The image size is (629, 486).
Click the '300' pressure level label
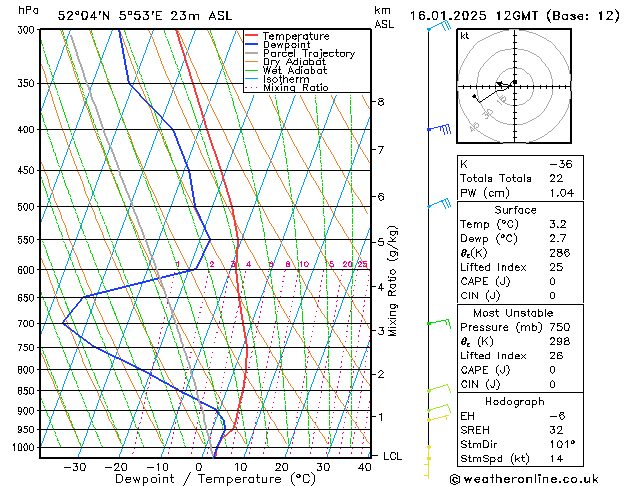point(28,30)
